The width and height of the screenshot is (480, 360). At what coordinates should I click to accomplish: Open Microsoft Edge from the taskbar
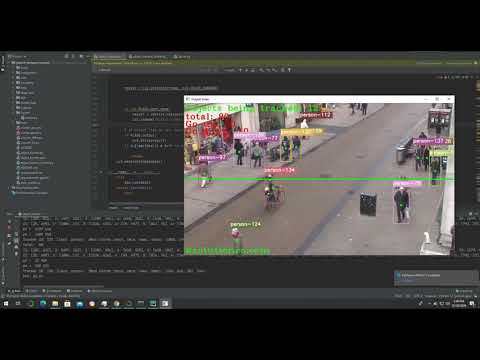43,303
